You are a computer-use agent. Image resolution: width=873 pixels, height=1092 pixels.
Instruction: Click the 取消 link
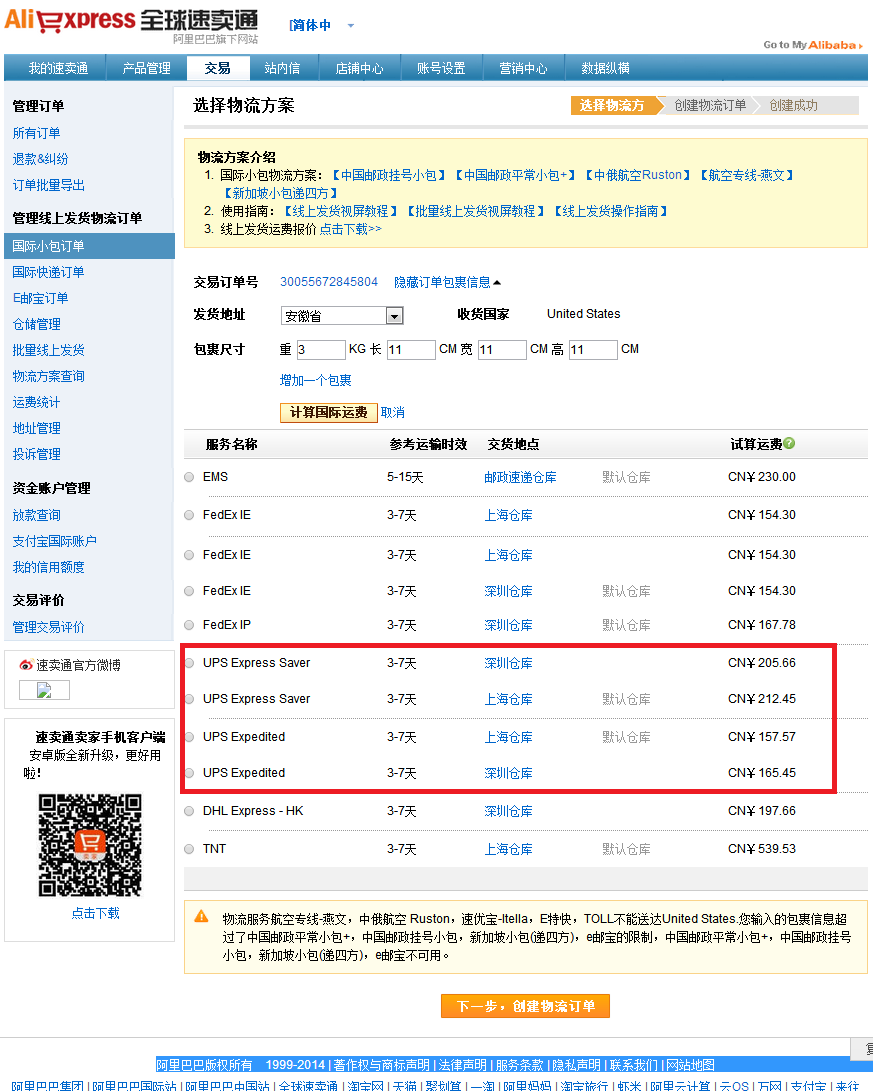coord(393,412)
